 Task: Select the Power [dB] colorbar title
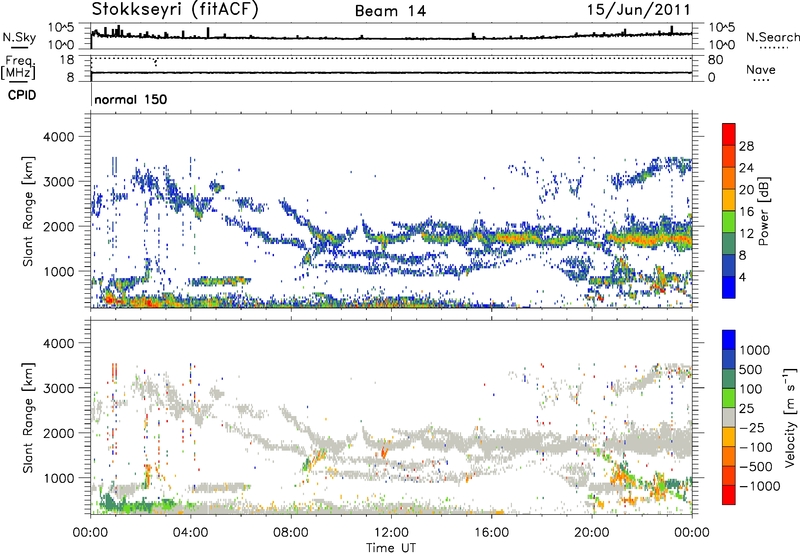[x=763, y=211]
